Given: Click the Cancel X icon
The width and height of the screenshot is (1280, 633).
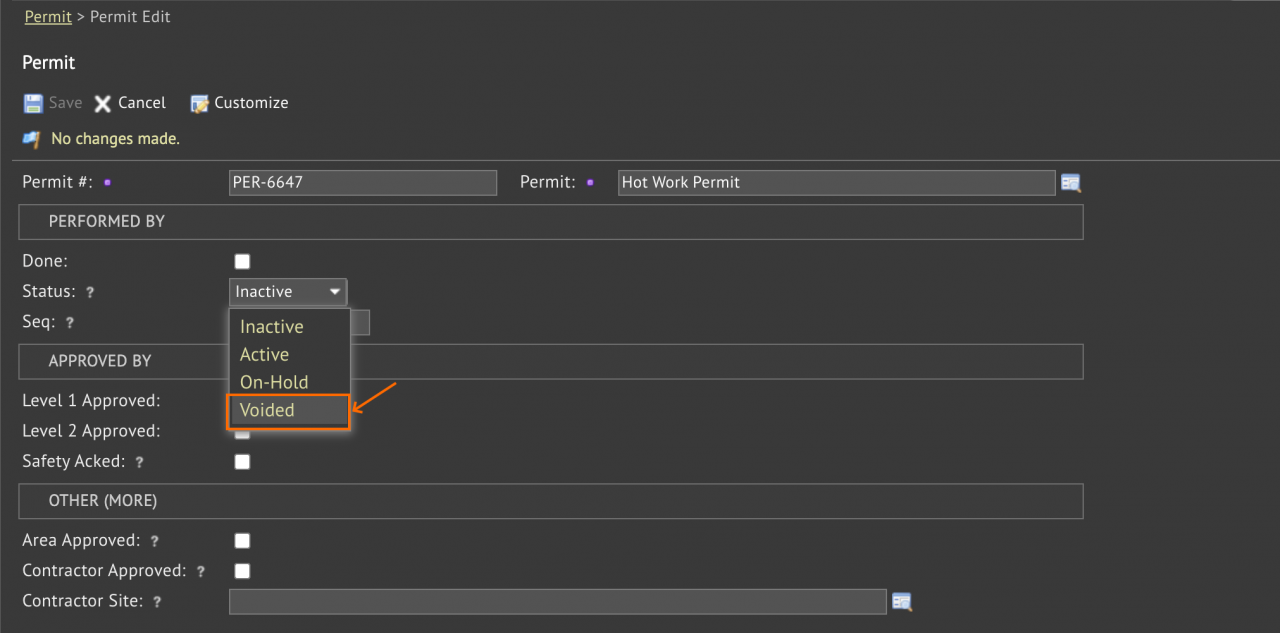Looking at the screenshot, I should (x=103, y=103).
